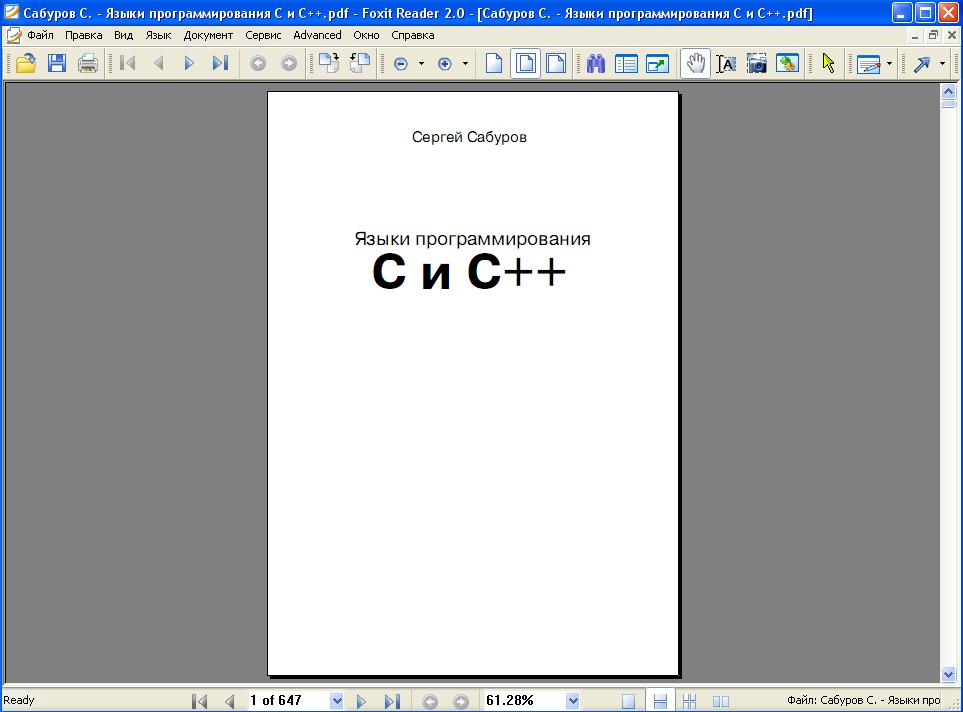This screenshot has width=963, height=712.
Task: Select the annotation selection arrow tool
Action: click(x=828, y=63)
